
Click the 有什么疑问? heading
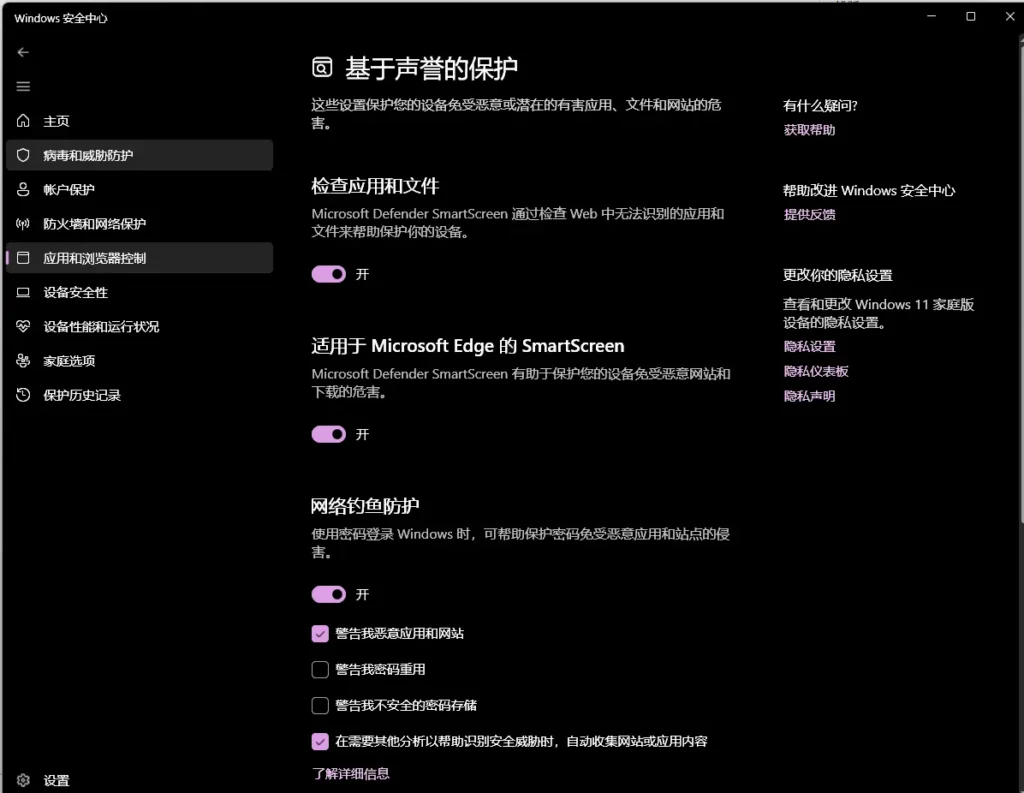(820, 106)
